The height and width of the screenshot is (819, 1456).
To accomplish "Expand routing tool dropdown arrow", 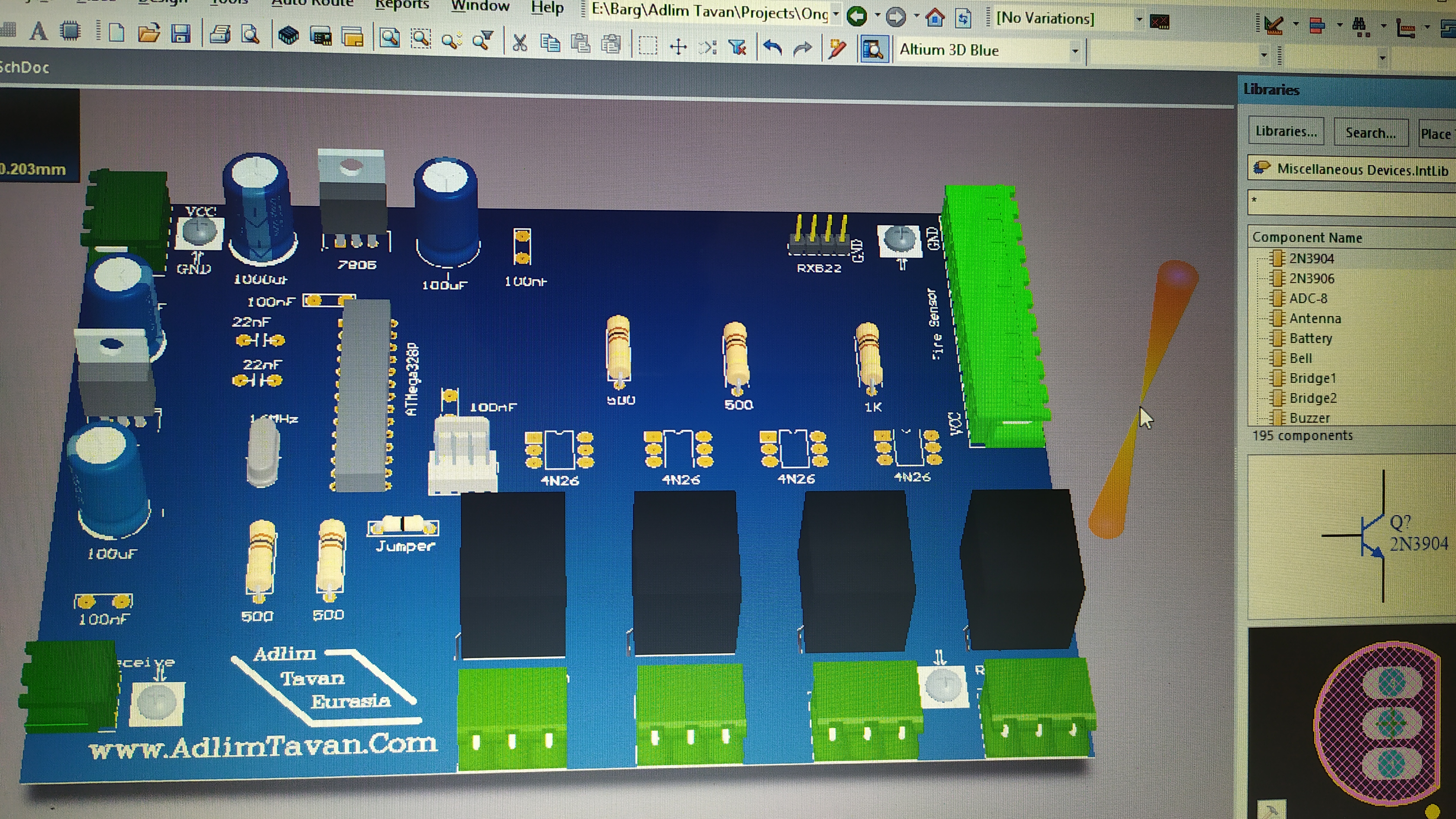I will click(x=1295, y=24).
